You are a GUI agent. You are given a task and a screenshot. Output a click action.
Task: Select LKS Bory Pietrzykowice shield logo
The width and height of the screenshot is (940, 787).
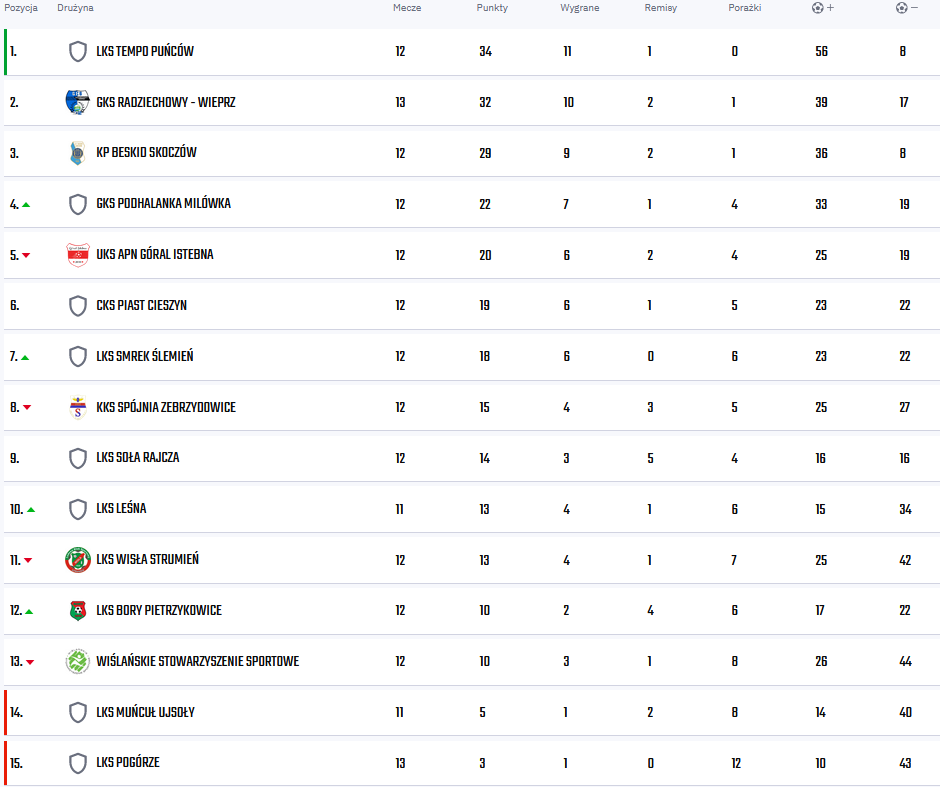click(78, 610)
